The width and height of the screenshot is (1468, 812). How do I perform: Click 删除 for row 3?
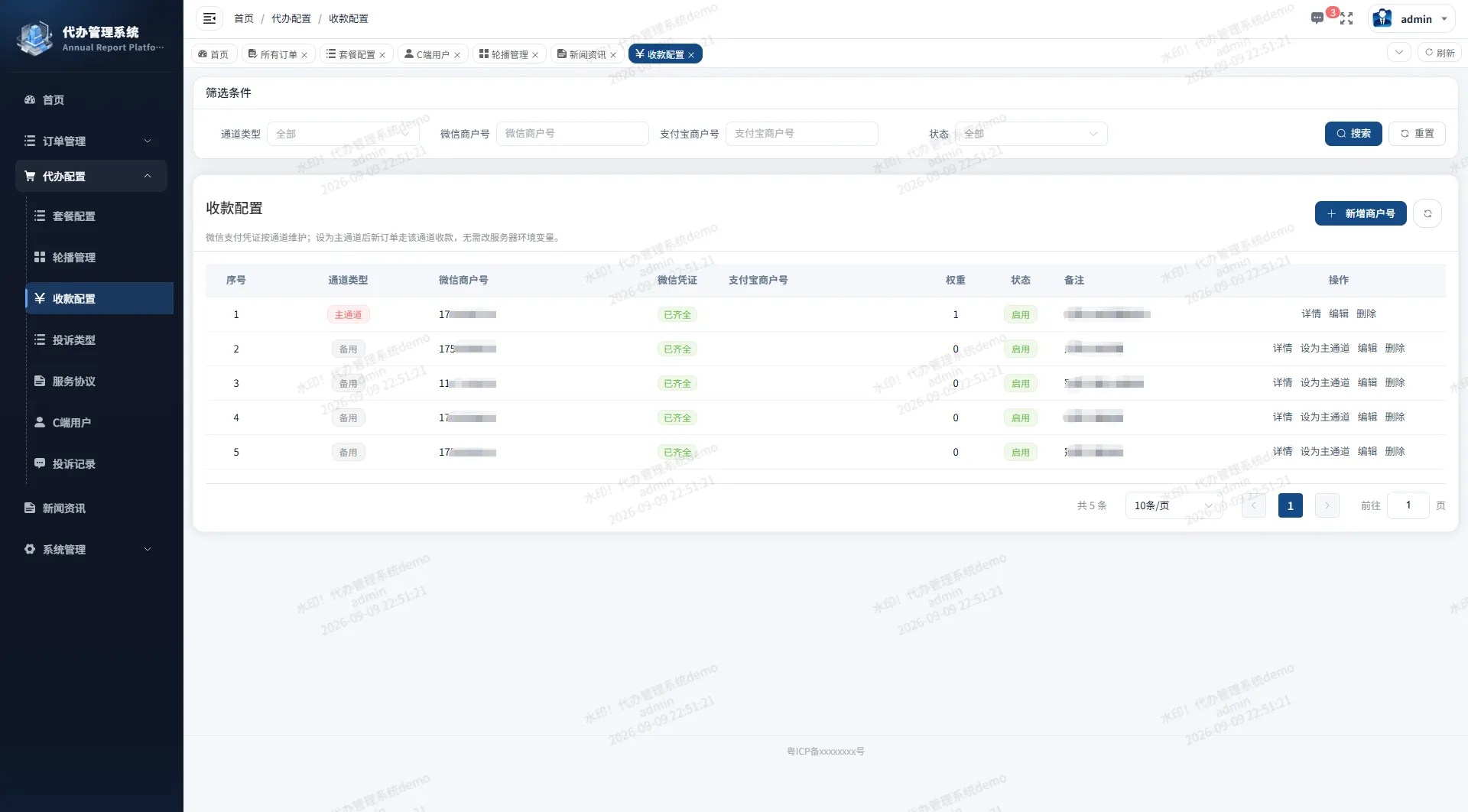(1395, 382)
